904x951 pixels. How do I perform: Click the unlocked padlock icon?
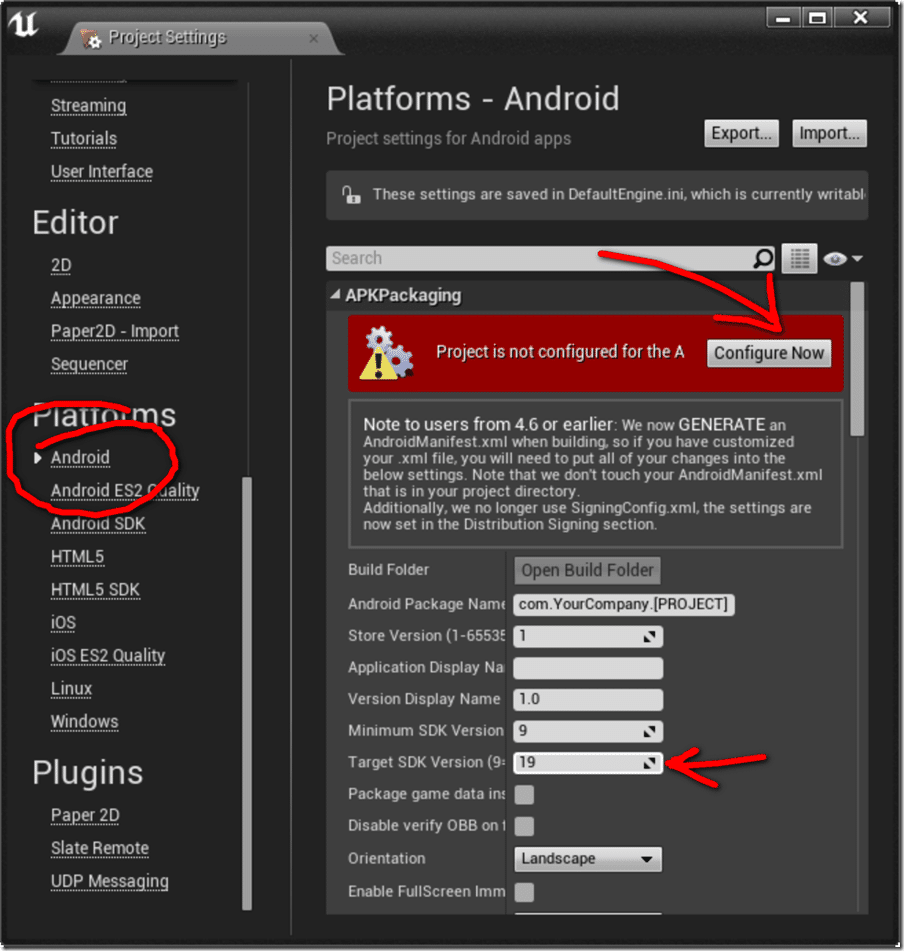click(x=351, y=195)
